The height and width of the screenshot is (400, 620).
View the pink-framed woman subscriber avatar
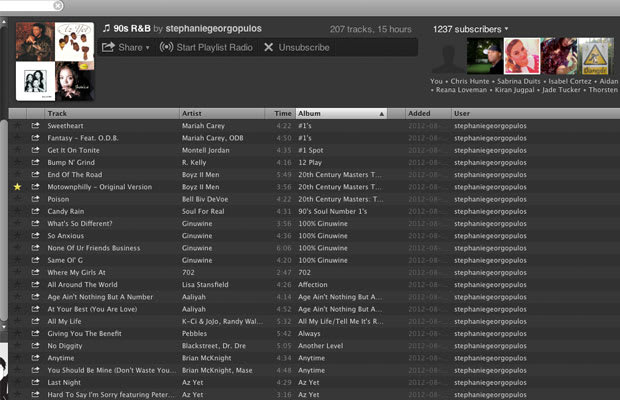pos(522,56)
